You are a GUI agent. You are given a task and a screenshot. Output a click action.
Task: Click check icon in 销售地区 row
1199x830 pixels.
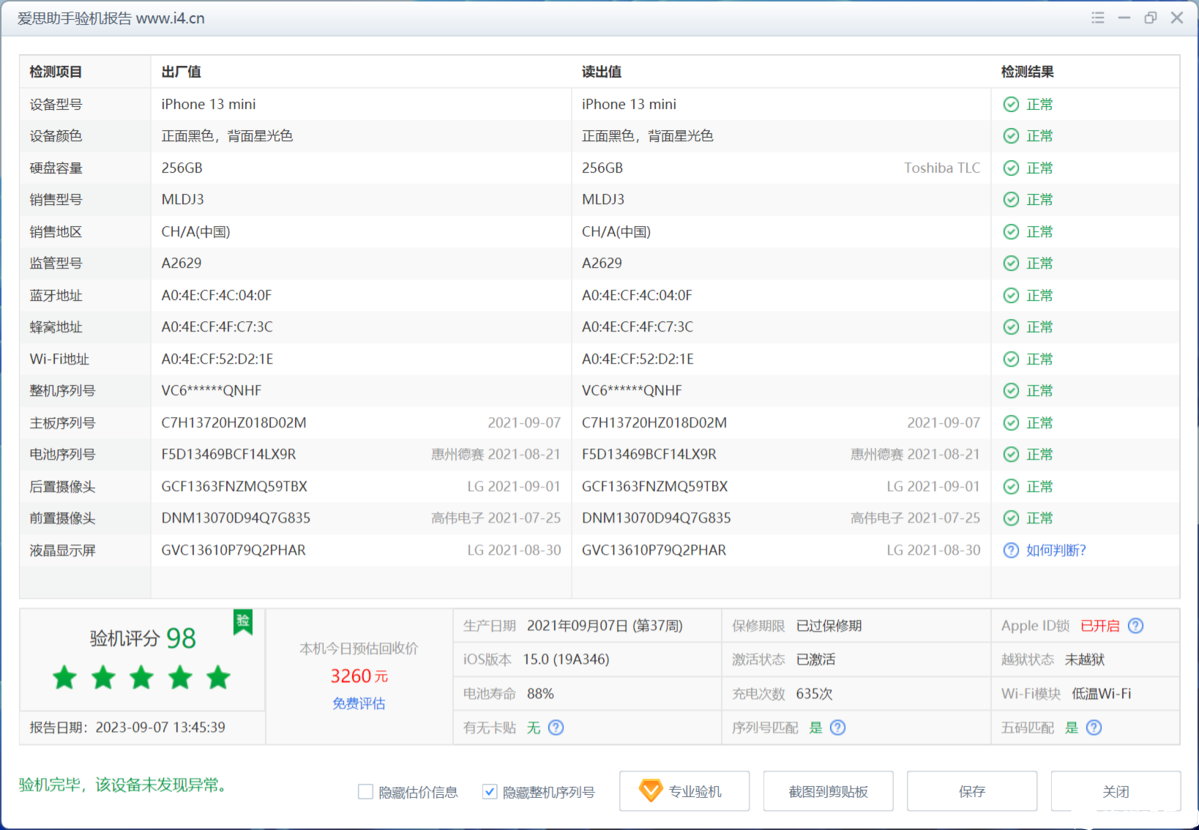(x=1011, y=232)
